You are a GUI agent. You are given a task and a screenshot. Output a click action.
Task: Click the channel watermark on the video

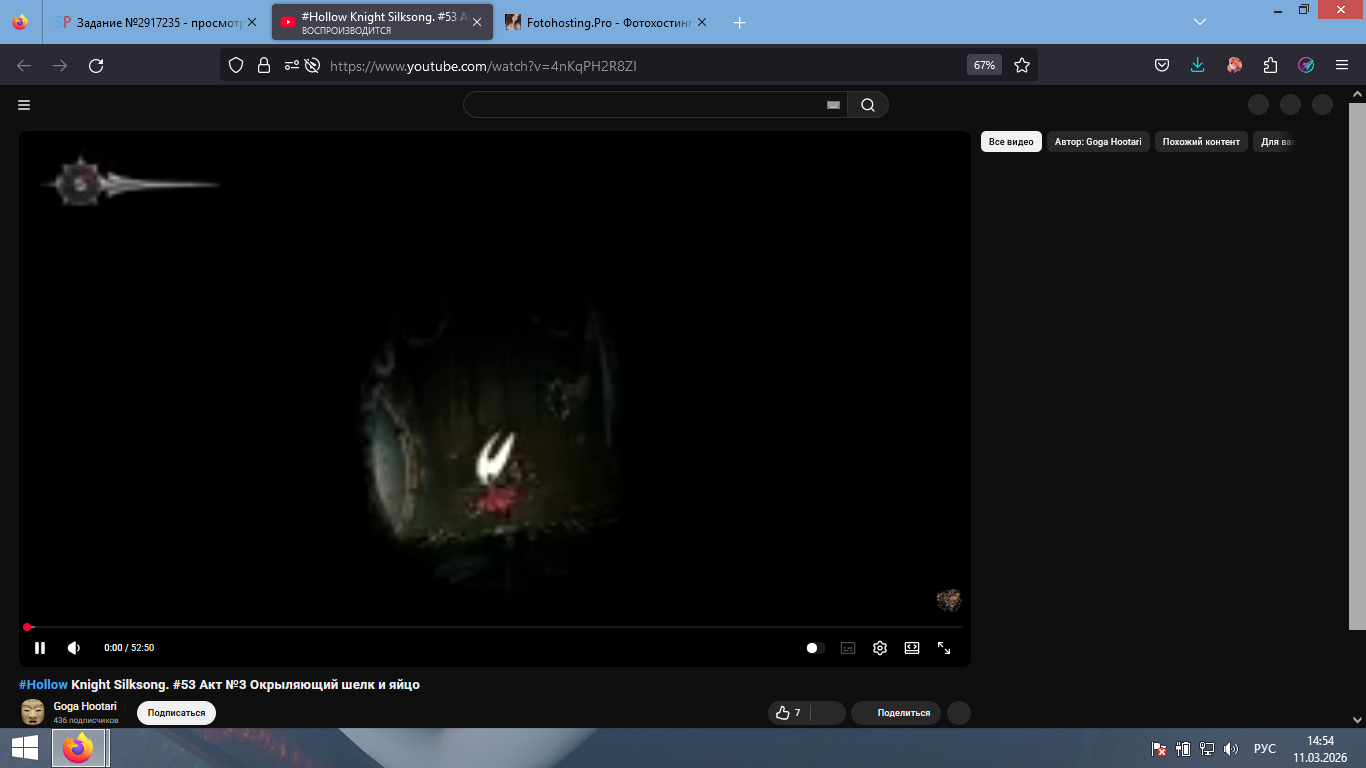949,600
